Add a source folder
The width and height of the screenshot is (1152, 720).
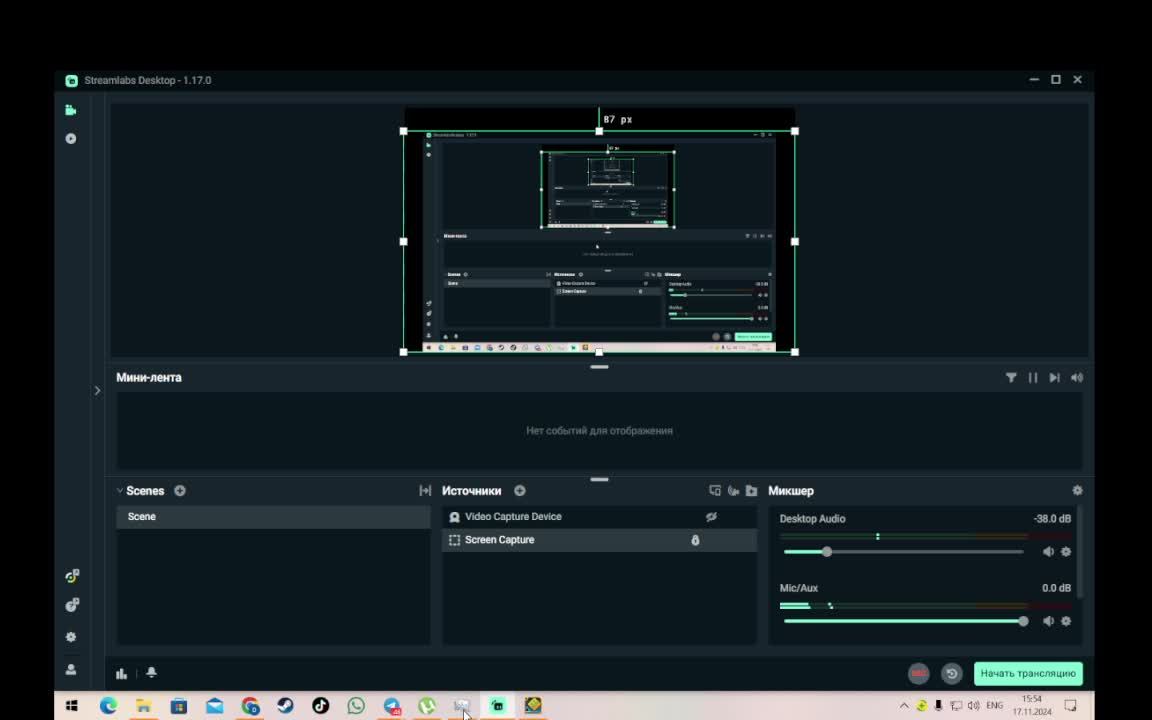(751, 491)
